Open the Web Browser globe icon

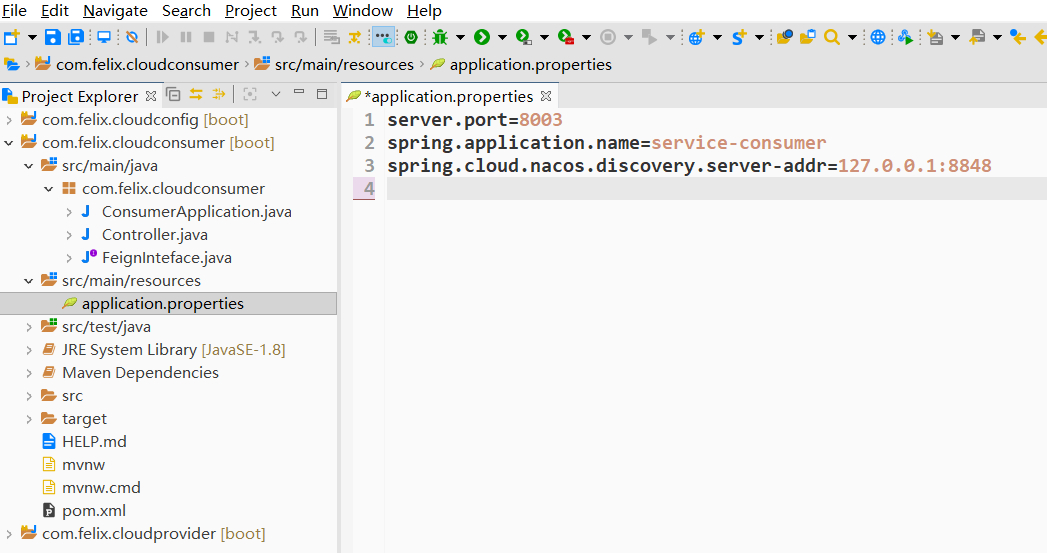tap(878, 37)
